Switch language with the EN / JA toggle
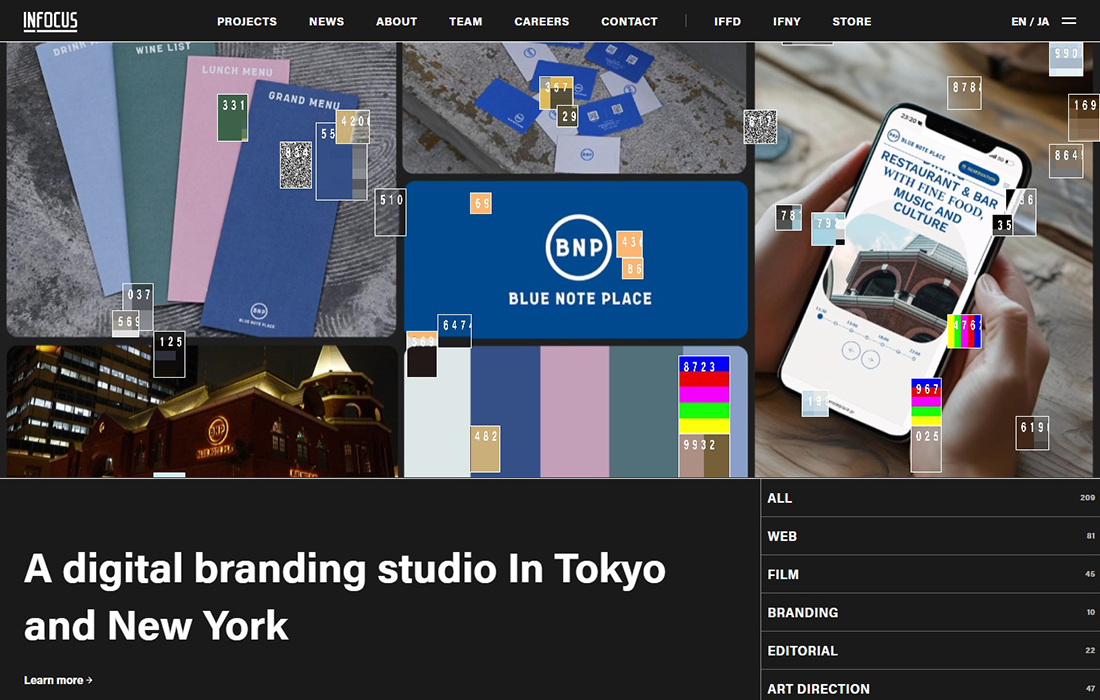The width and height of the screenshot is (1100, 700). pyautogui.click(x=1030, y=21)
